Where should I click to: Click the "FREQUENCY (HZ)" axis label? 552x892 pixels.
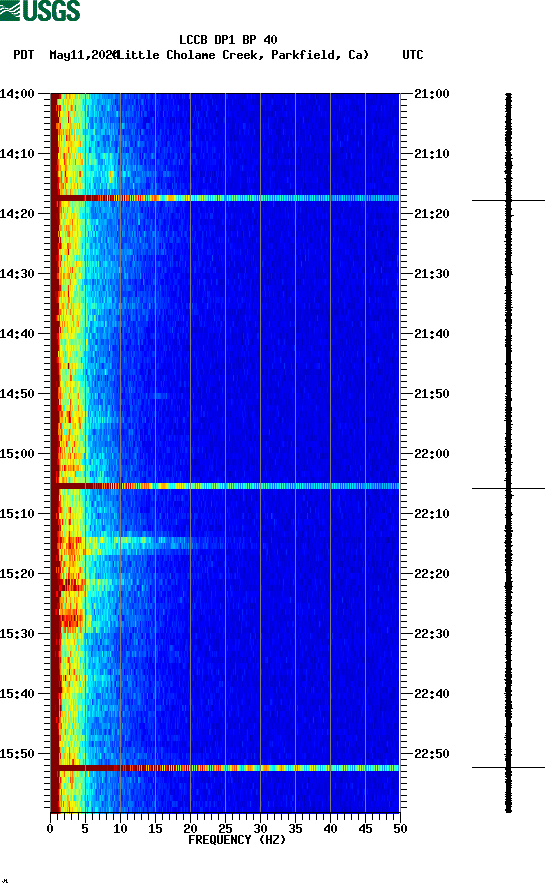point(237,840)
